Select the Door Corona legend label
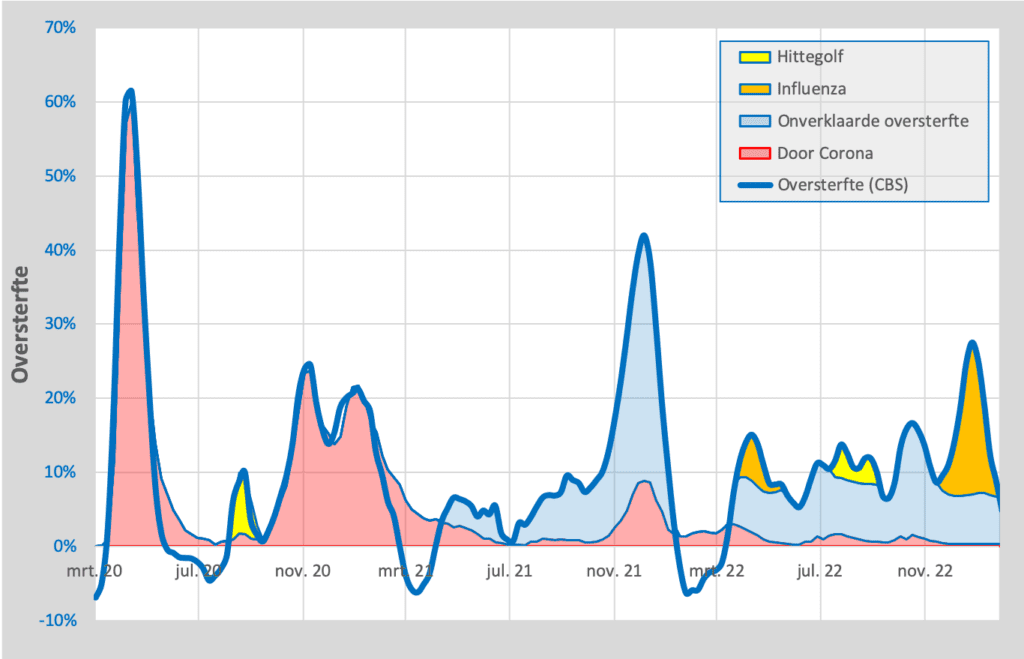This screenshot has height=659, width=1024. pyautogui.click(x=825, y=153)
